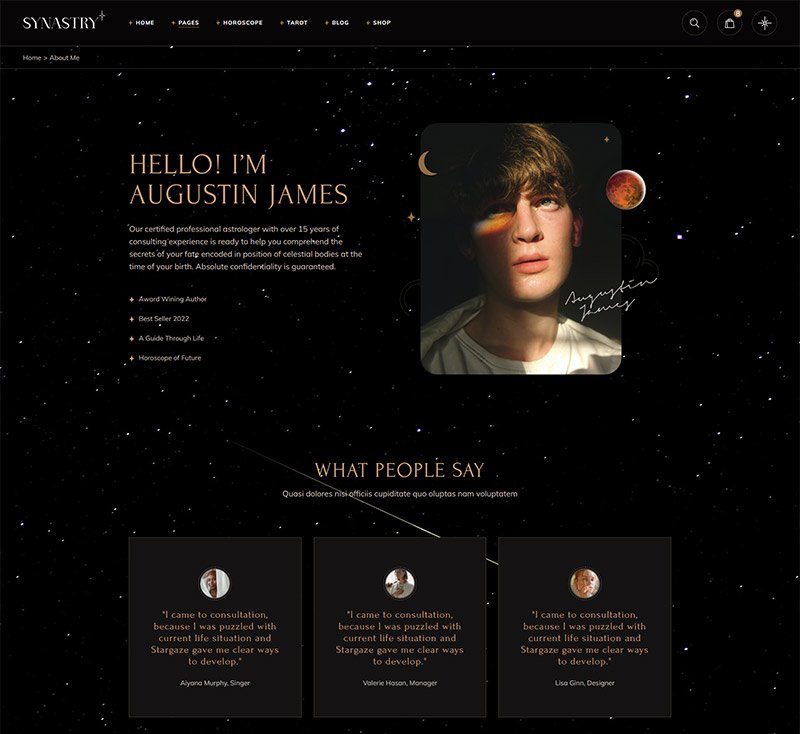Open the Home menu

click(x=144, y=22)
